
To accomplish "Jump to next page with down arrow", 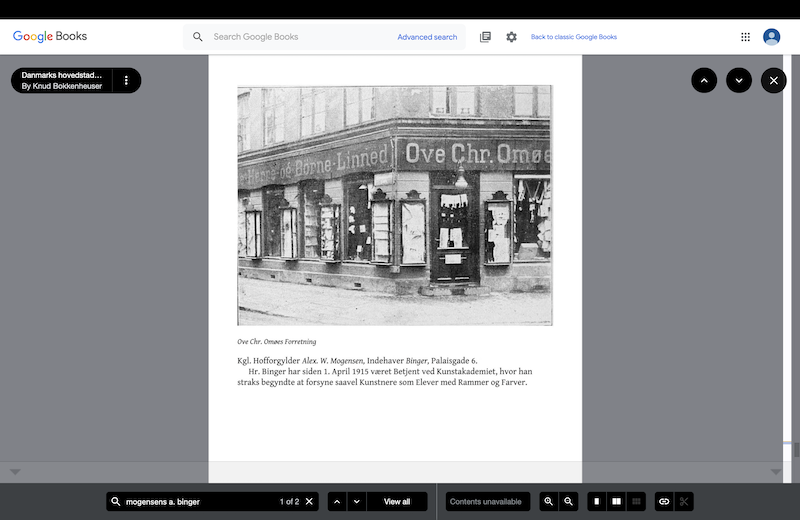I will click(x=739, y=80).
